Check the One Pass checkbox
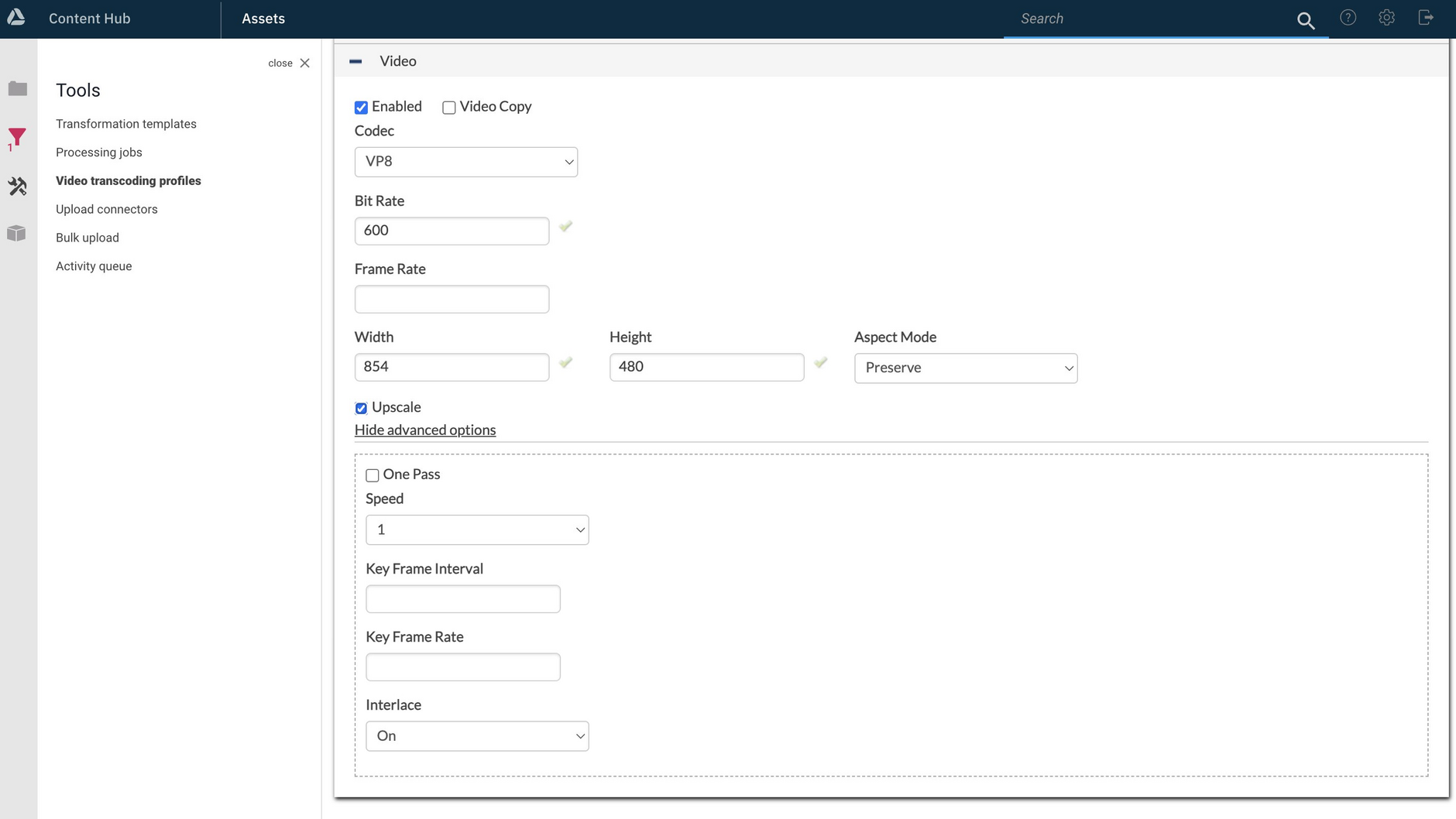This screenshot has width=1456, height=819. 373,475
